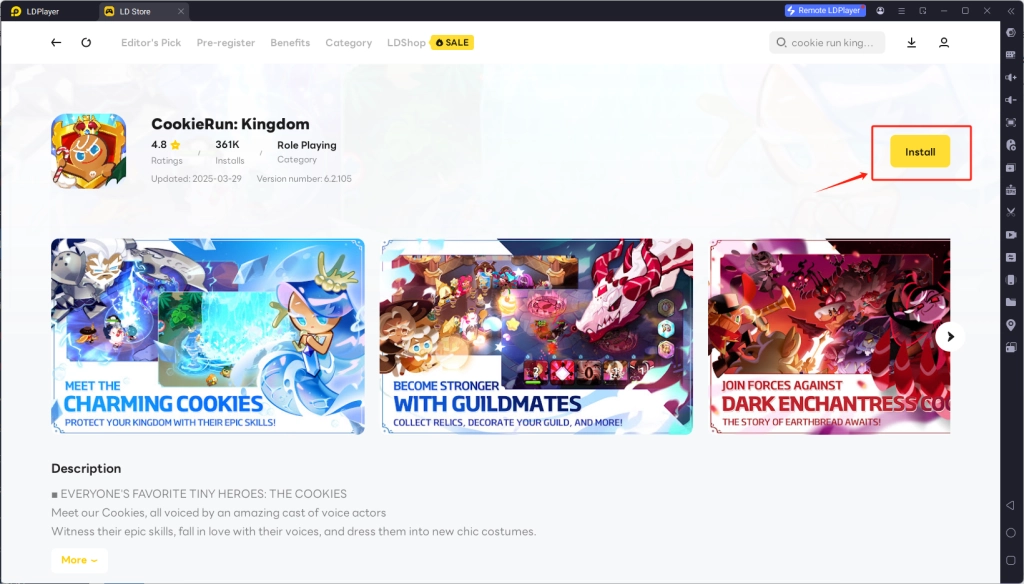The width and height of the screenshot is (1024, 584).
Task: Open the video recorder icon
Action: coord(1011,235)
